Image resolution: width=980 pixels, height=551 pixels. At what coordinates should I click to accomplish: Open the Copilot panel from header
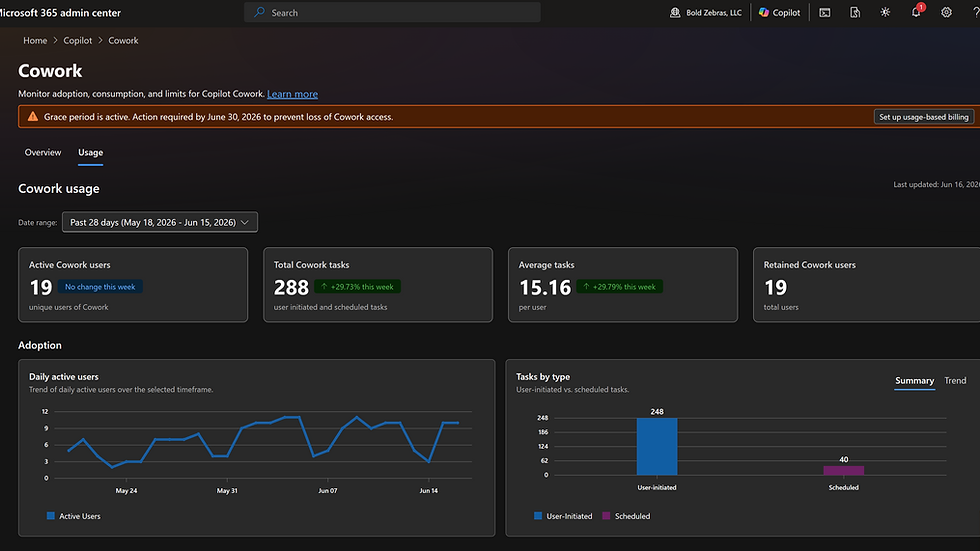pyautogui.click(x=779, y=12)
